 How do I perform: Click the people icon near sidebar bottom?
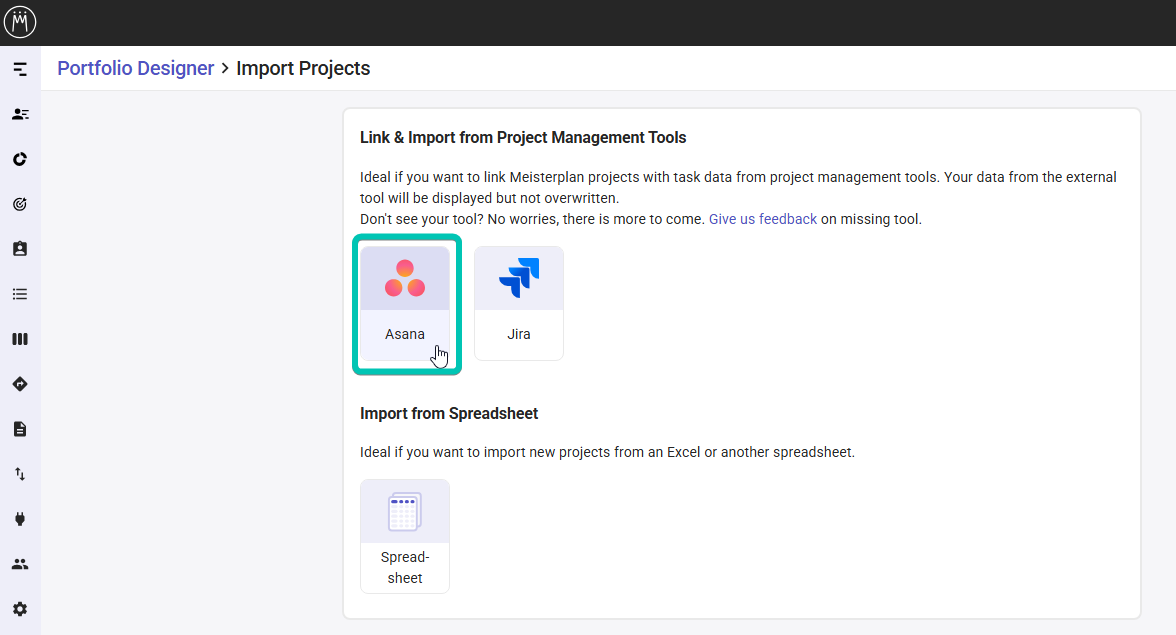(x=20, y=563)
